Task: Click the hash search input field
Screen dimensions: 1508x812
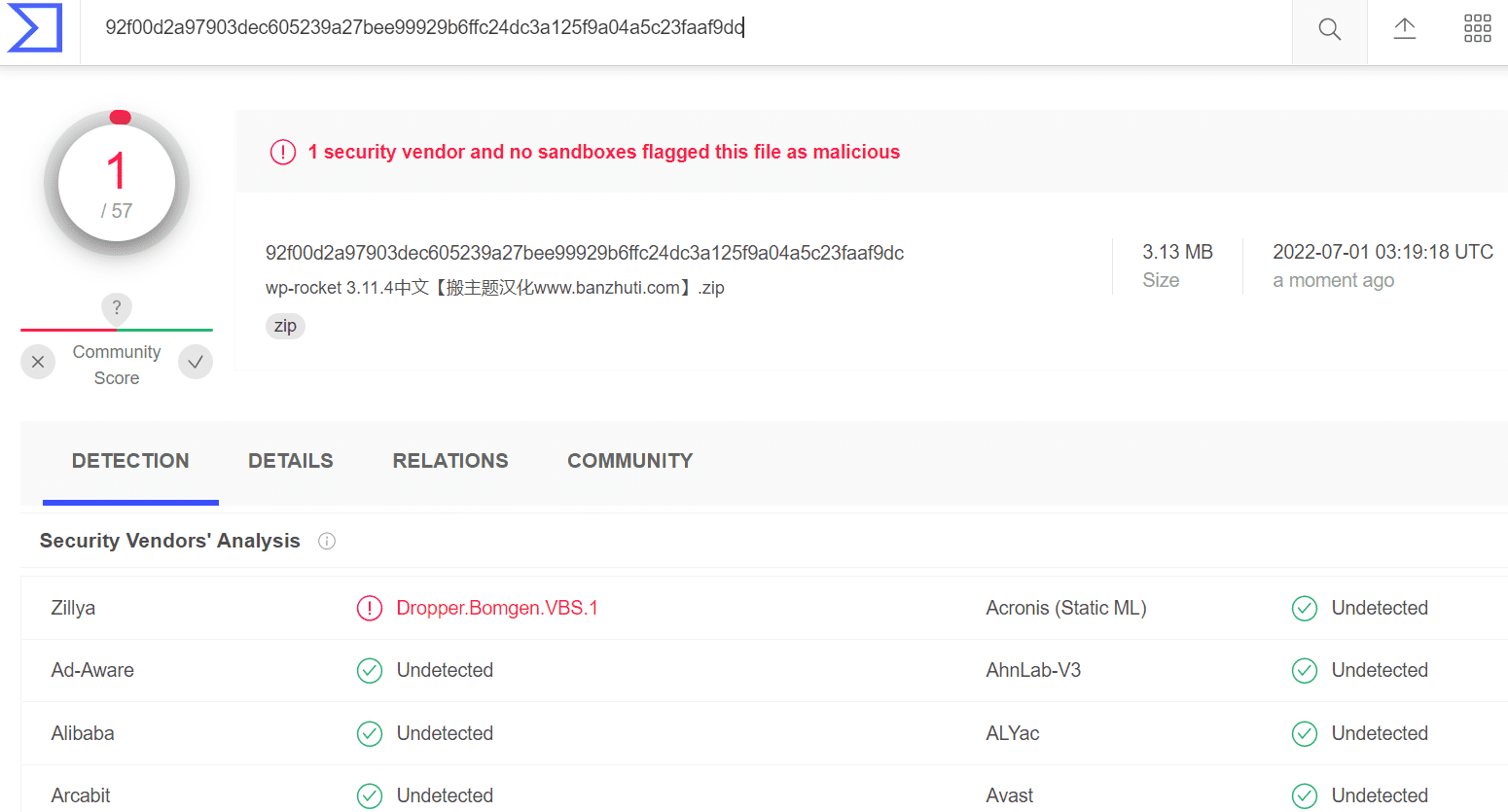Action: (686, 29)
